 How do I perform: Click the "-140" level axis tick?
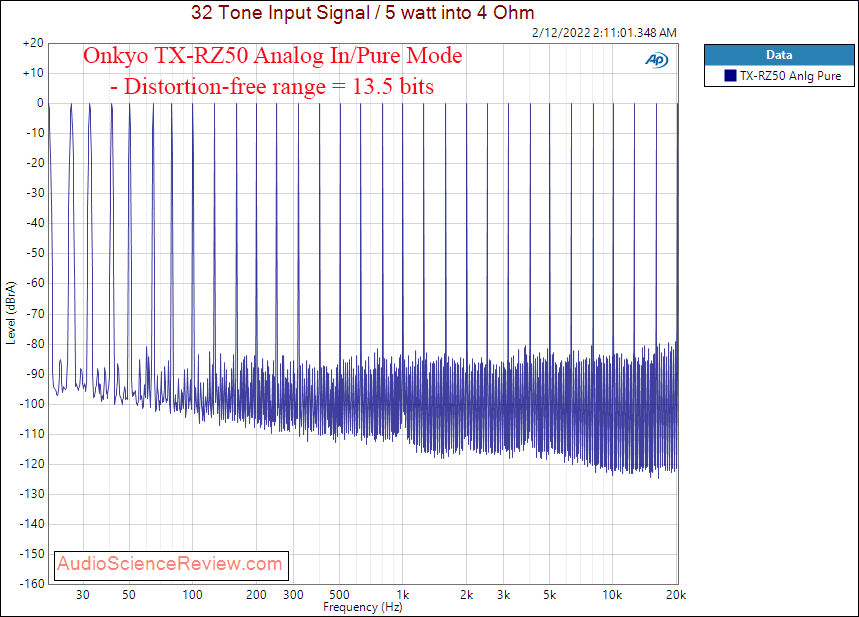[x=32, y=524]
